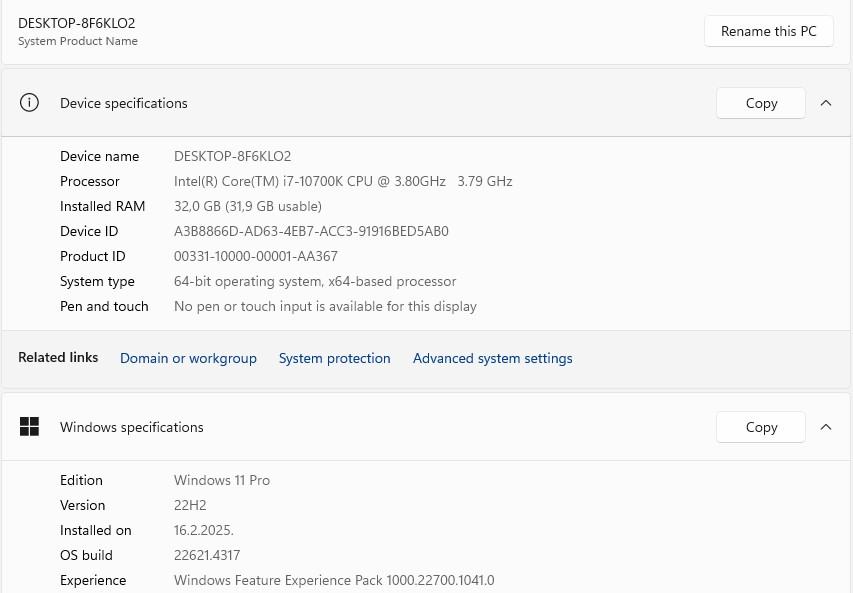This screenshot has height=593, width=853.
Task: Click the Device specifications heading
Action: pyautogui.click(x=124, y=103)
